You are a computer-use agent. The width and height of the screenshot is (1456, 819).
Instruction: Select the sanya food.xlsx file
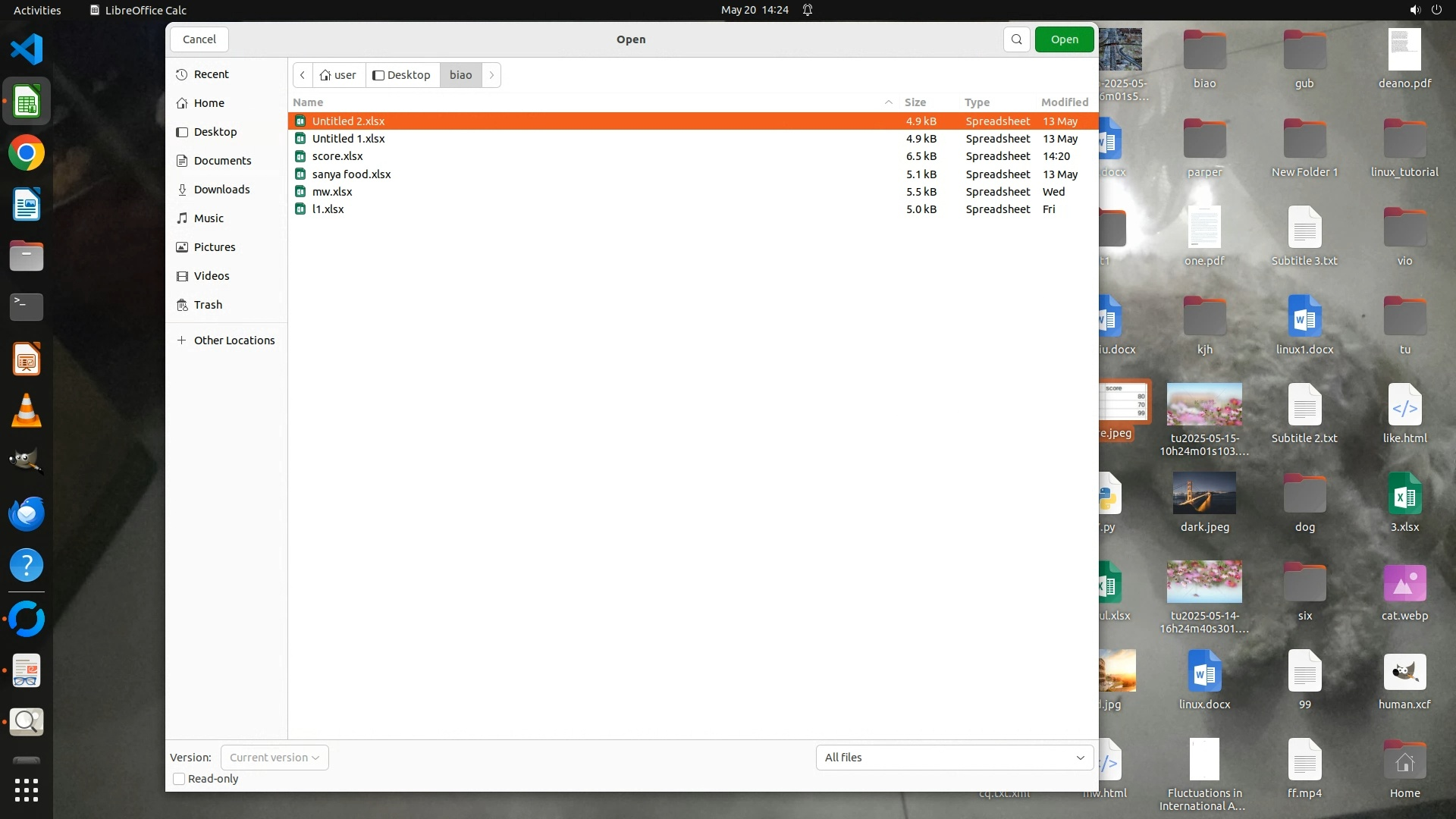coord(351,174)
